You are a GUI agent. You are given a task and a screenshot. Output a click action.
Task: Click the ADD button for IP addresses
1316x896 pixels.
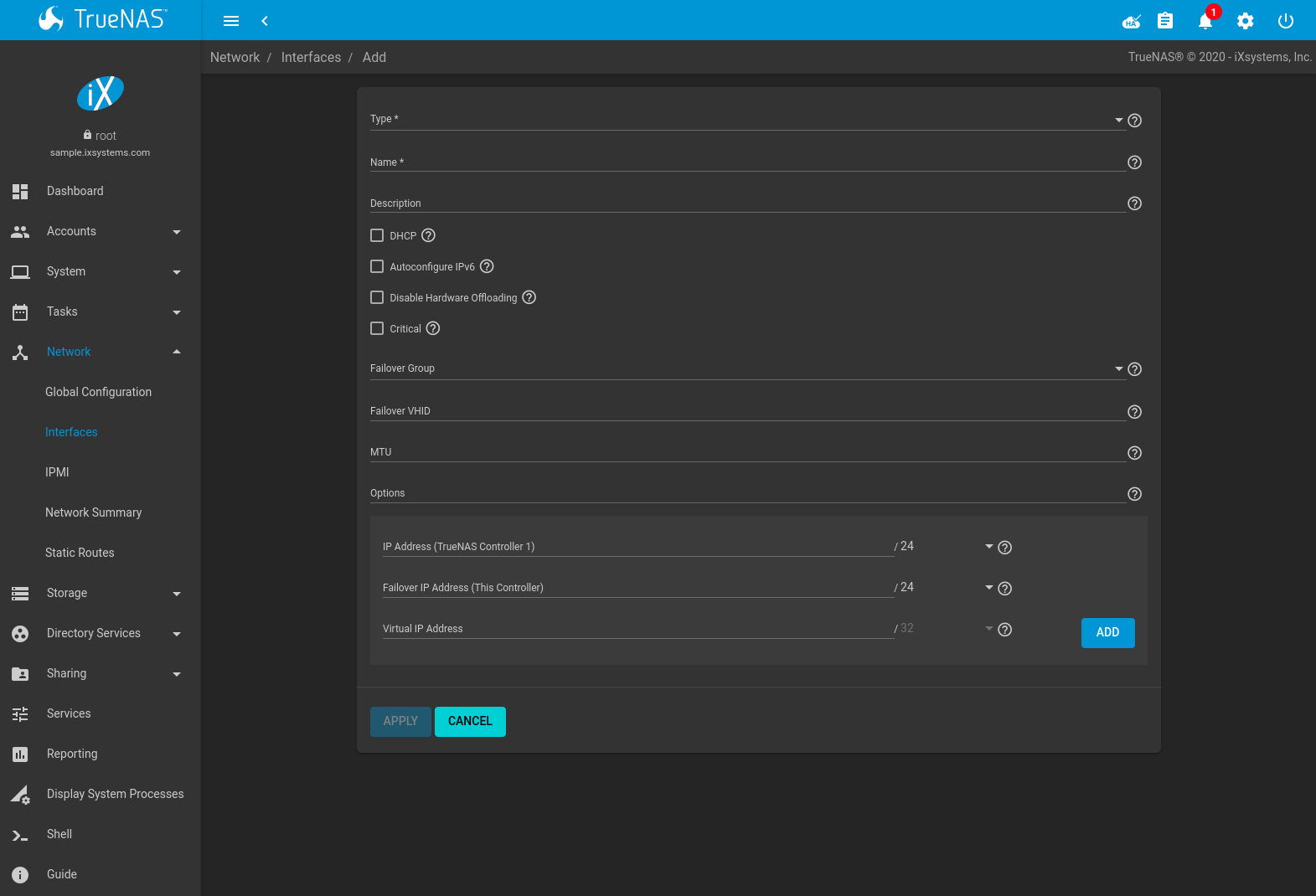click(1108, 633)
